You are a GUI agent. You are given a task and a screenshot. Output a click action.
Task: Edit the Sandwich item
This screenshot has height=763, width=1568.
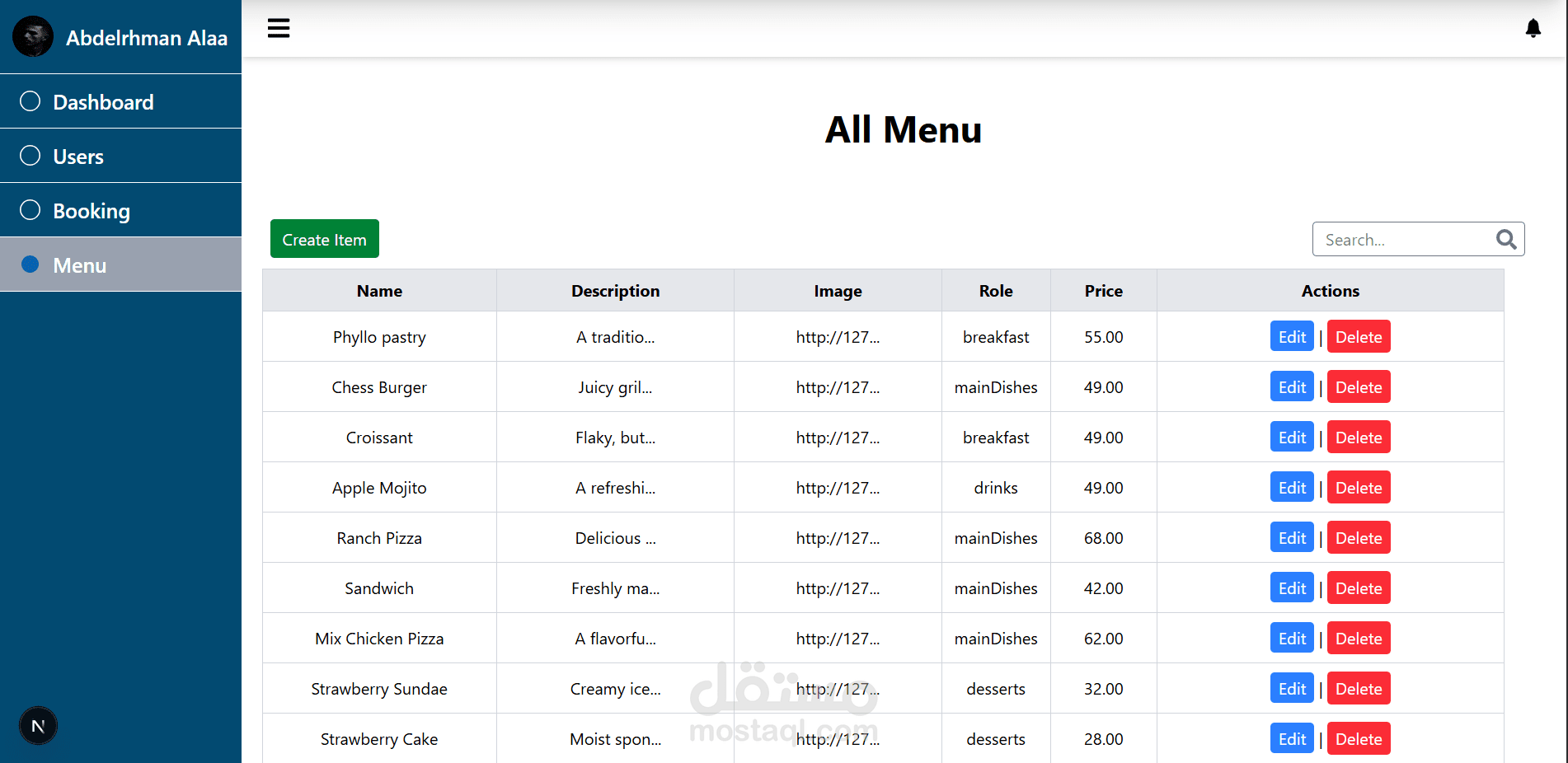tap(1292, 587)
